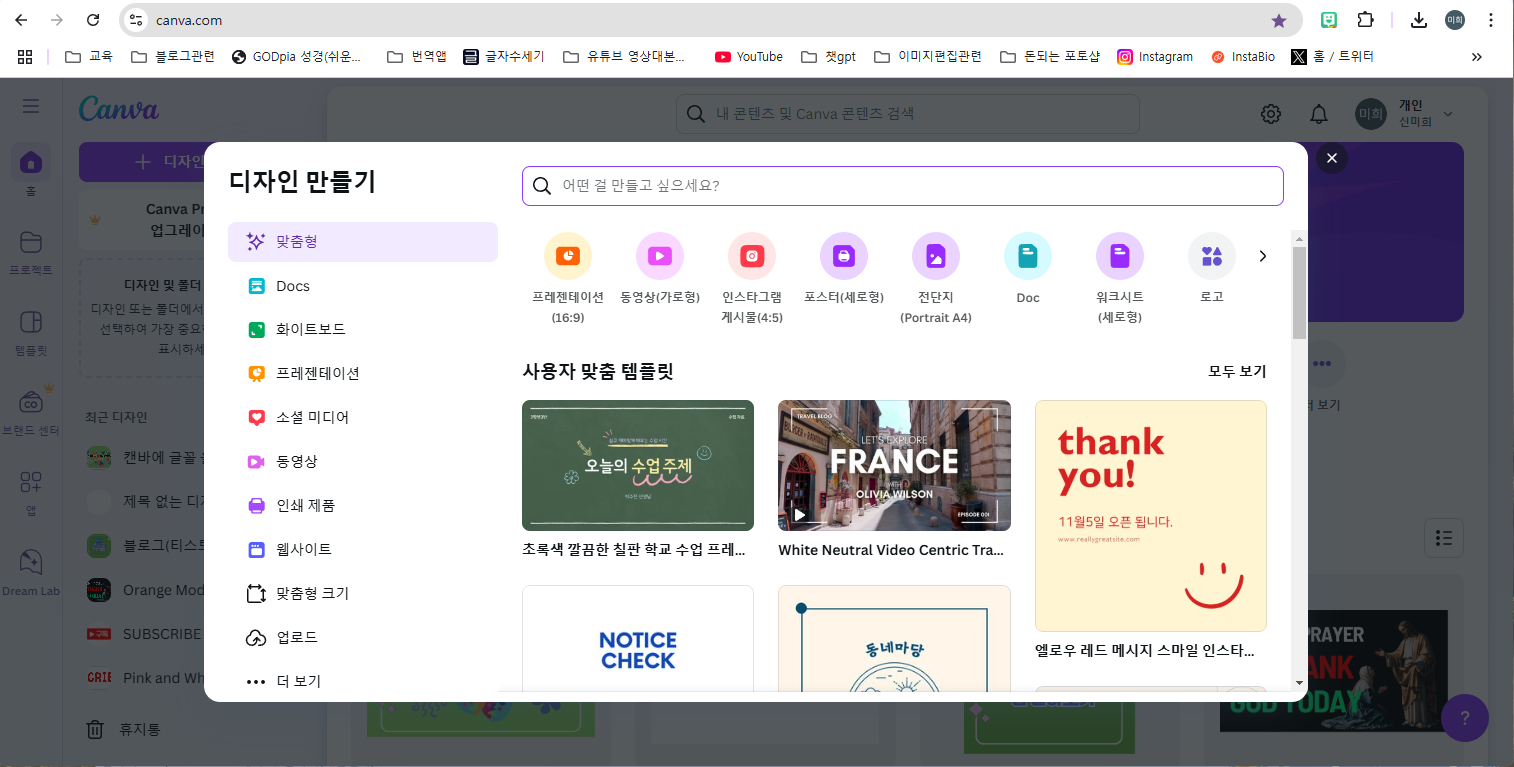Open Chrome apps grid icon
1514x767 pixels.
25,57
